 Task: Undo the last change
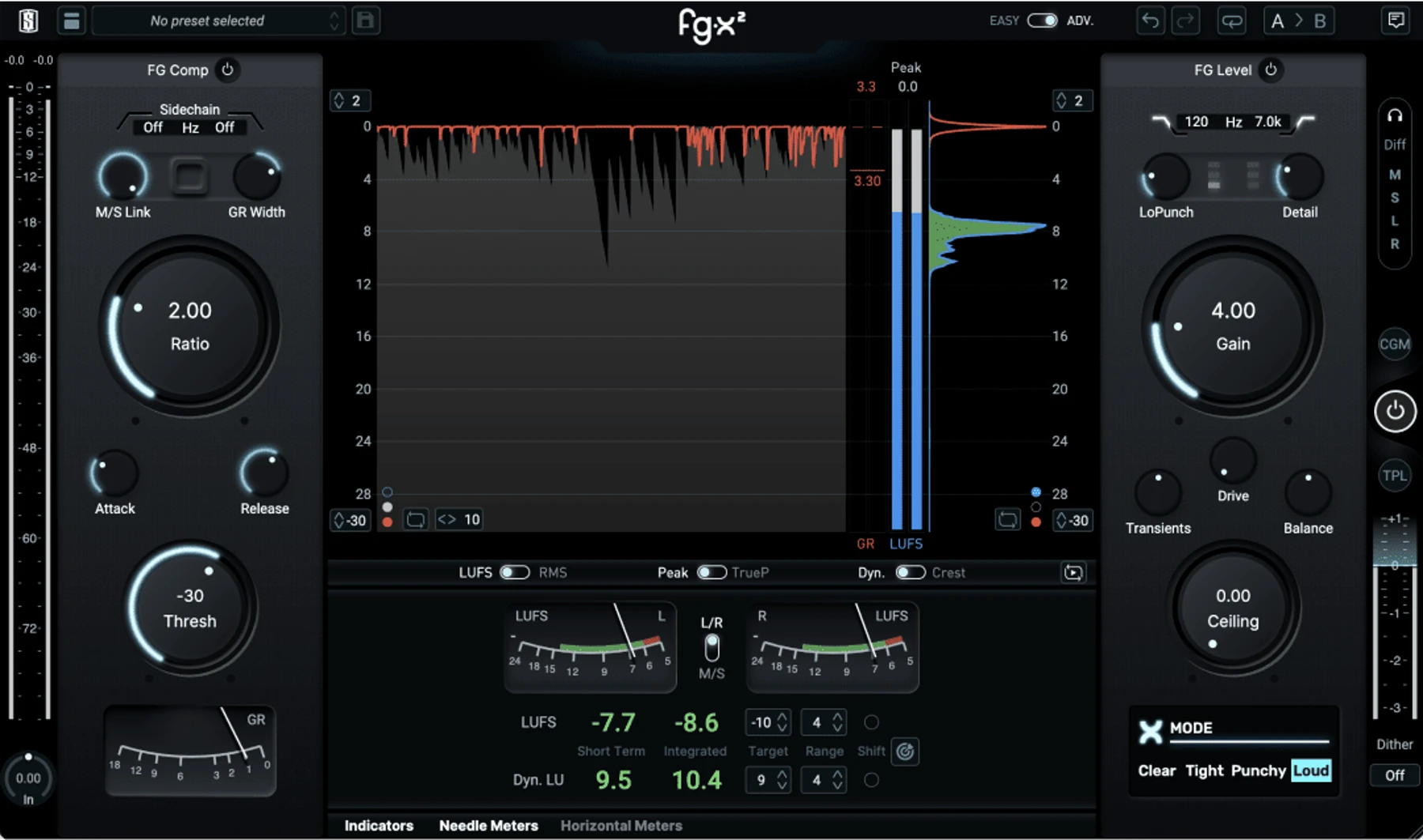point(1150,21)
